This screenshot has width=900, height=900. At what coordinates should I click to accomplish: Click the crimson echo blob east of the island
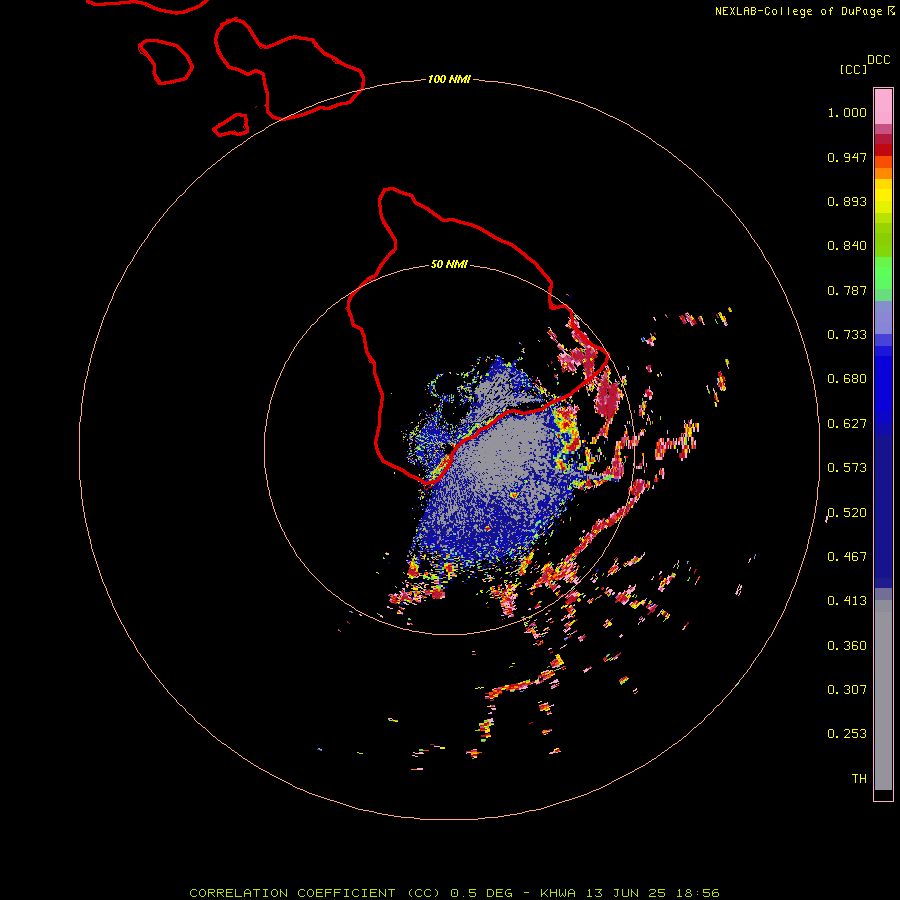[608, 398]
